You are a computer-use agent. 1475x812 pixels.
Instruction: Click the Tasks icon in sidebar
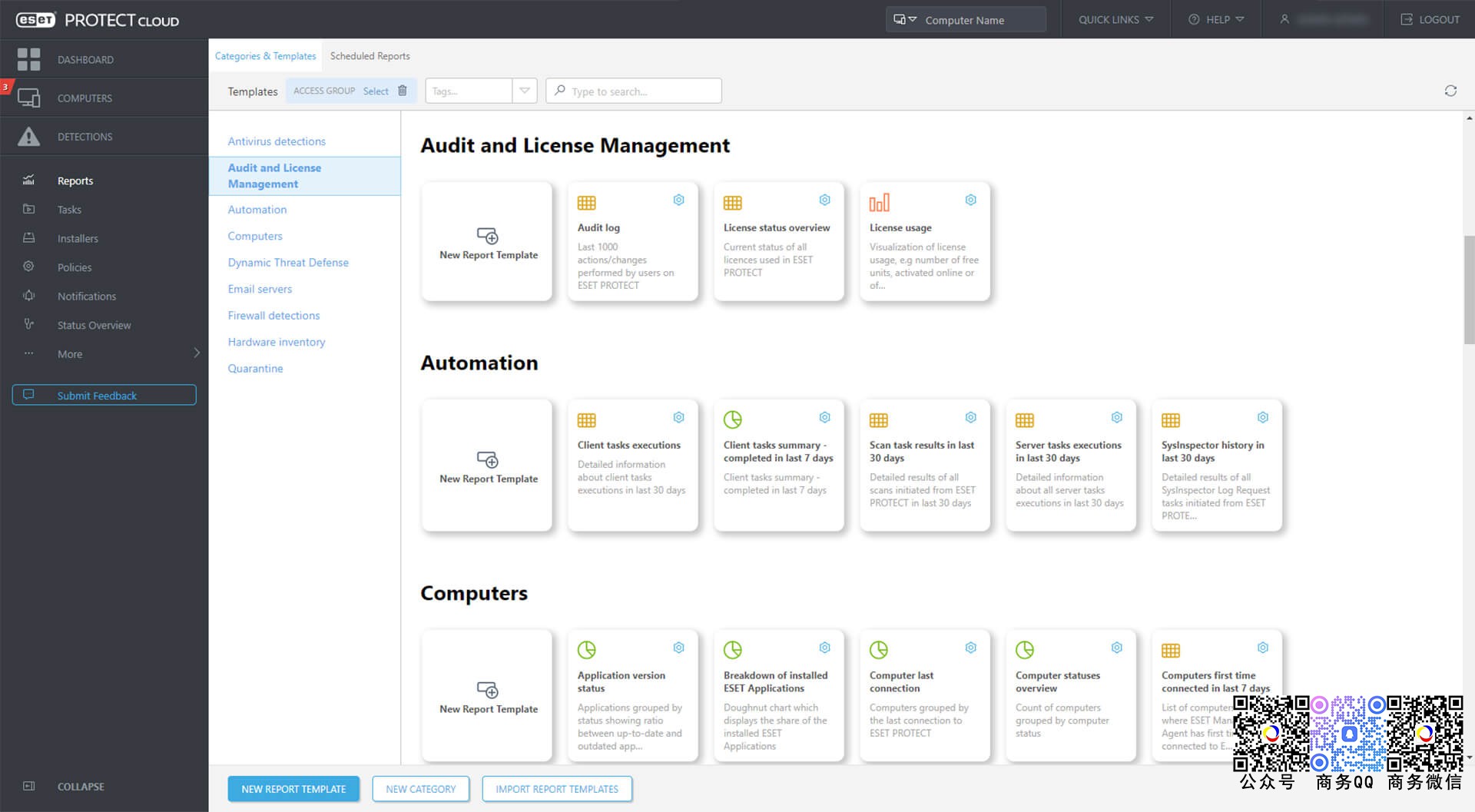(x=28, y=209)
